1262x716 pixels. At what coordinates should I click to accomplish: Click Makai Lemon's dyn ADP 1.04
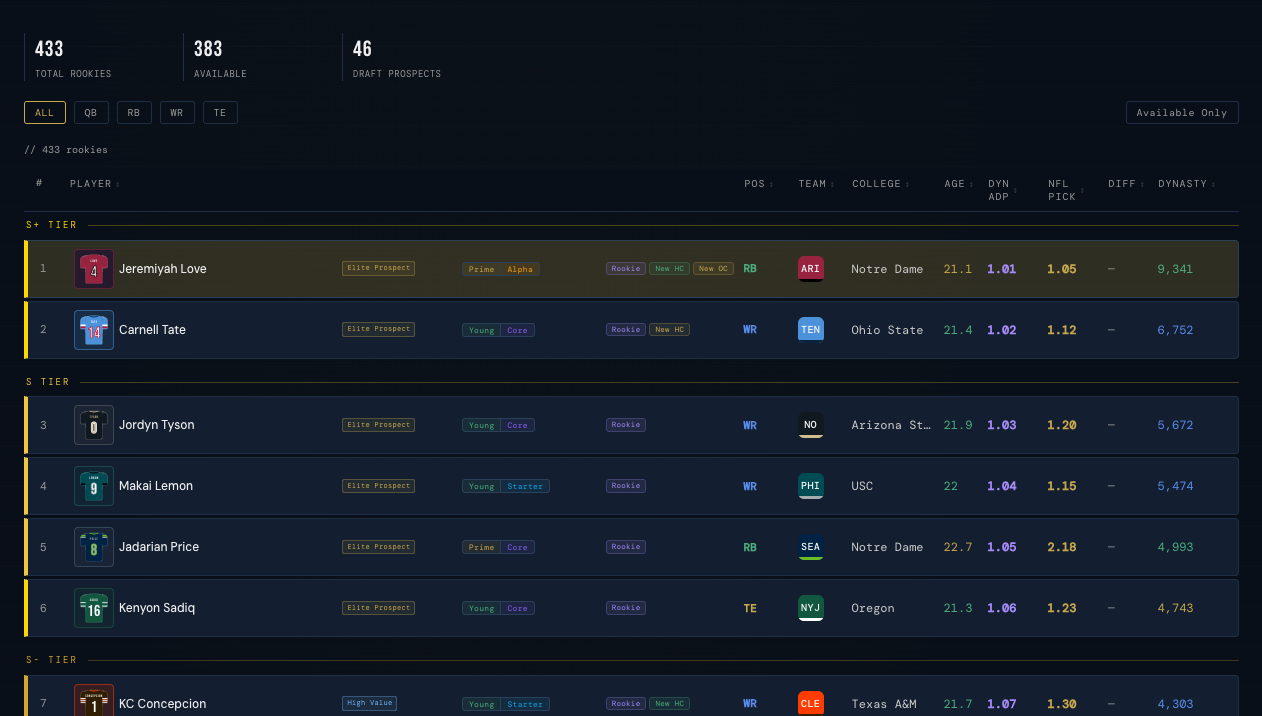[x=1002, y=486]
